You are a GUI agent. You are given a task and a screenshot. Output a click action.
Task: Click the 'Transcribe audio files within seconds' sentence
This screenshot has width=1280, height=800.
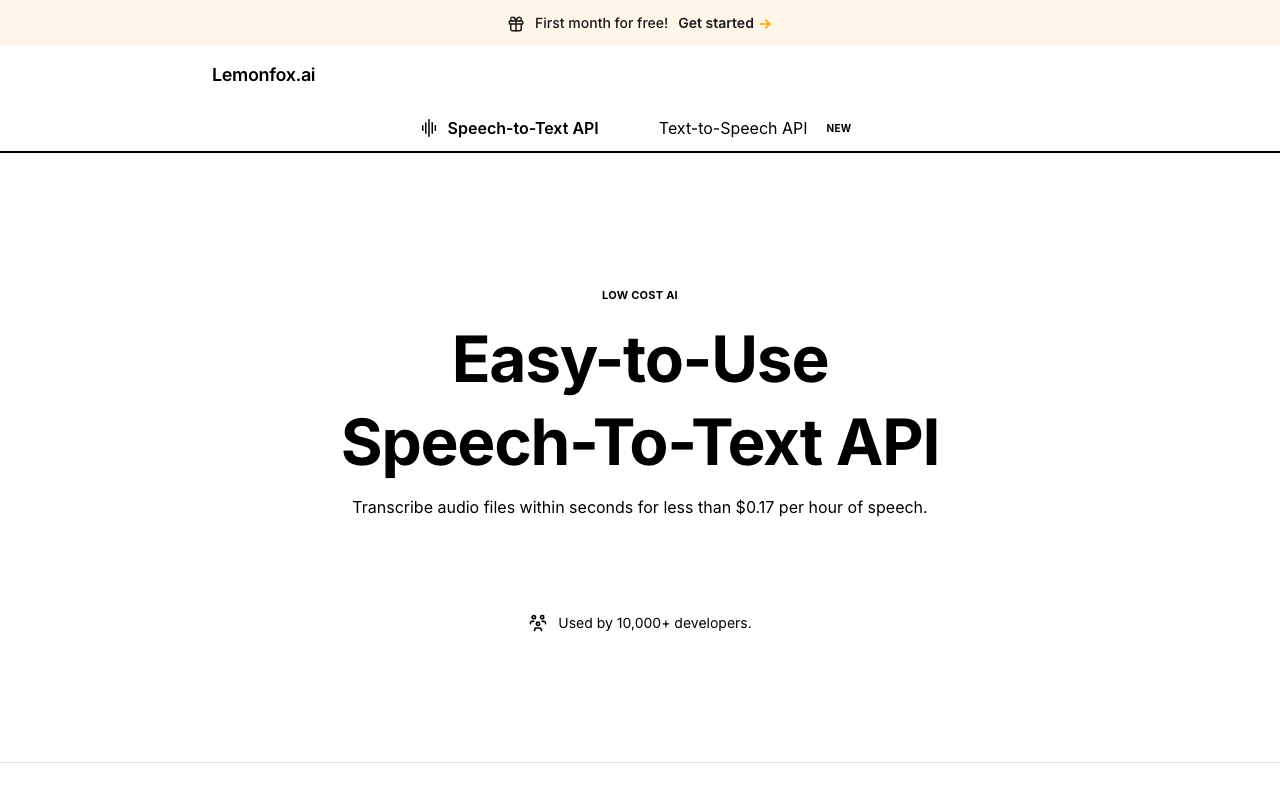(640, 507)
